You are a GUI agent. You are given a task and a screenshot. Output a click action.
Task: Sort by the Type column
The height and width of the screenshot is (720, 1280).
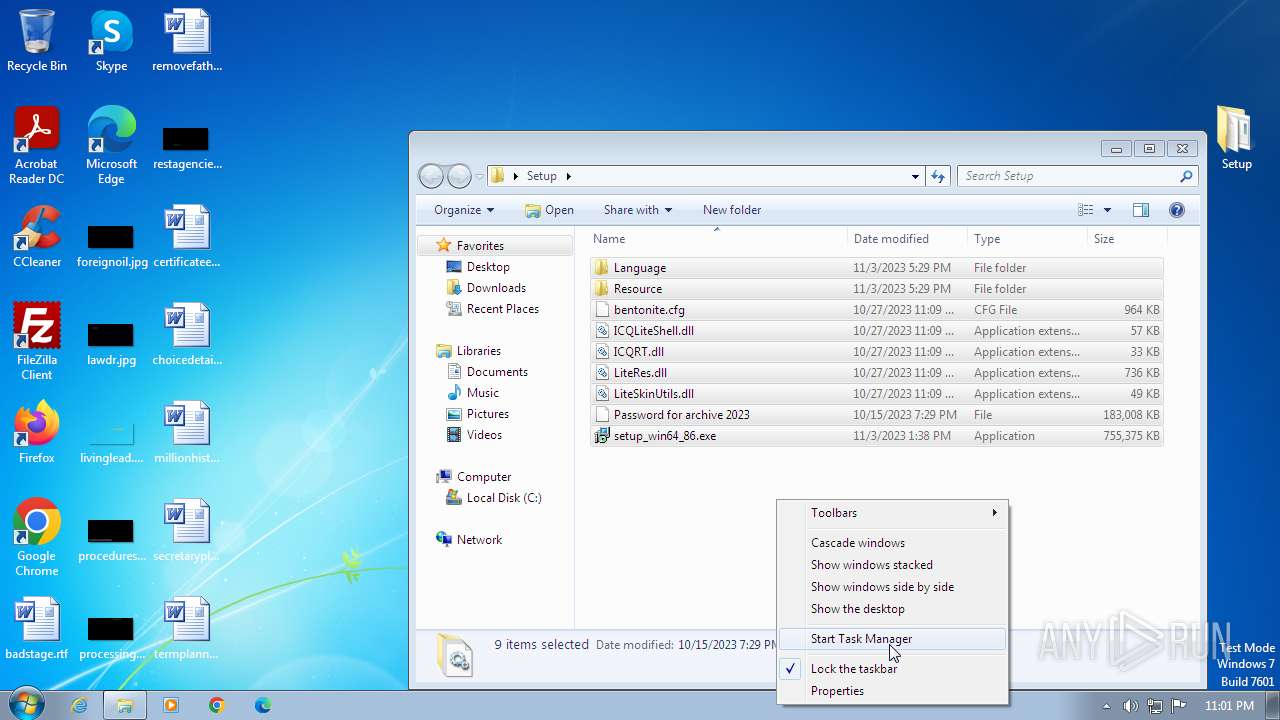click(1027, 239)
